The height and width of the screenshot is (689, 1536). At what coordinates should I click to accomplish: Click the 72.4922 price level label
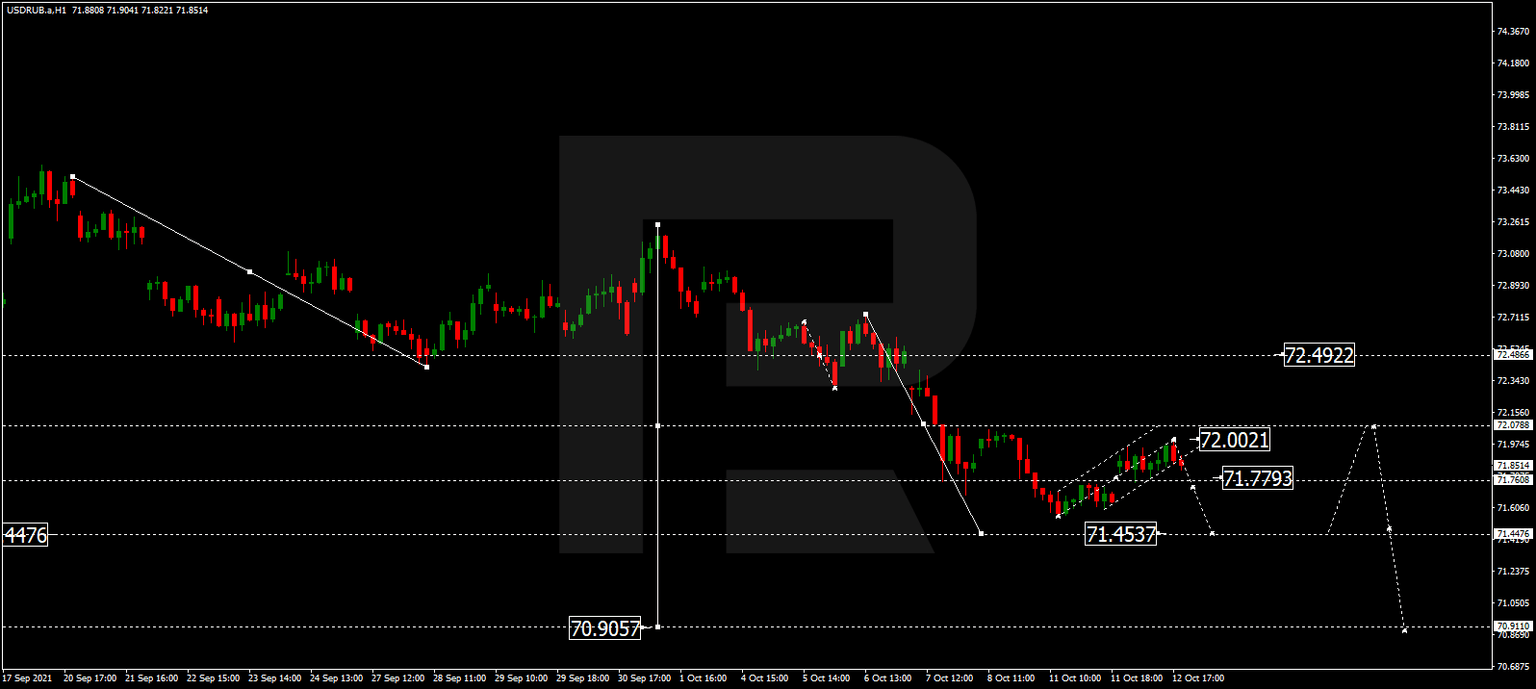tap(1318, 355)
